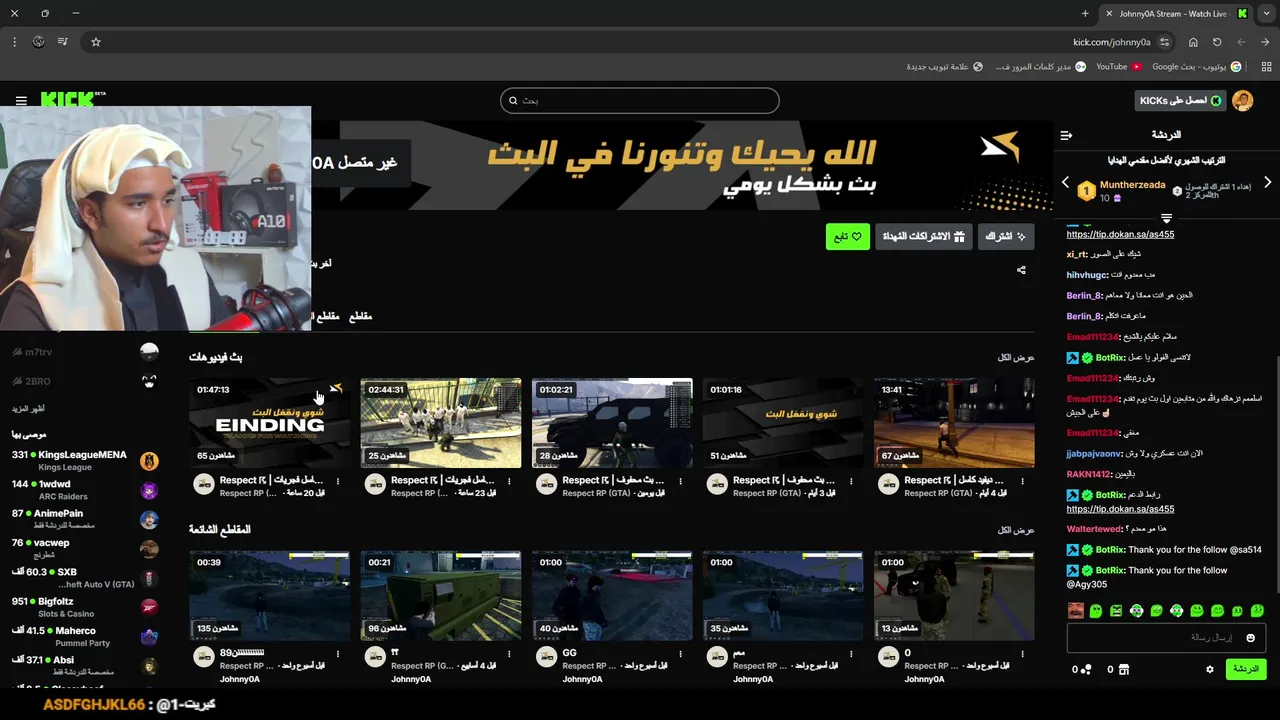Click the Kick search field
The image size is (1280, 720).
[640, 101]
